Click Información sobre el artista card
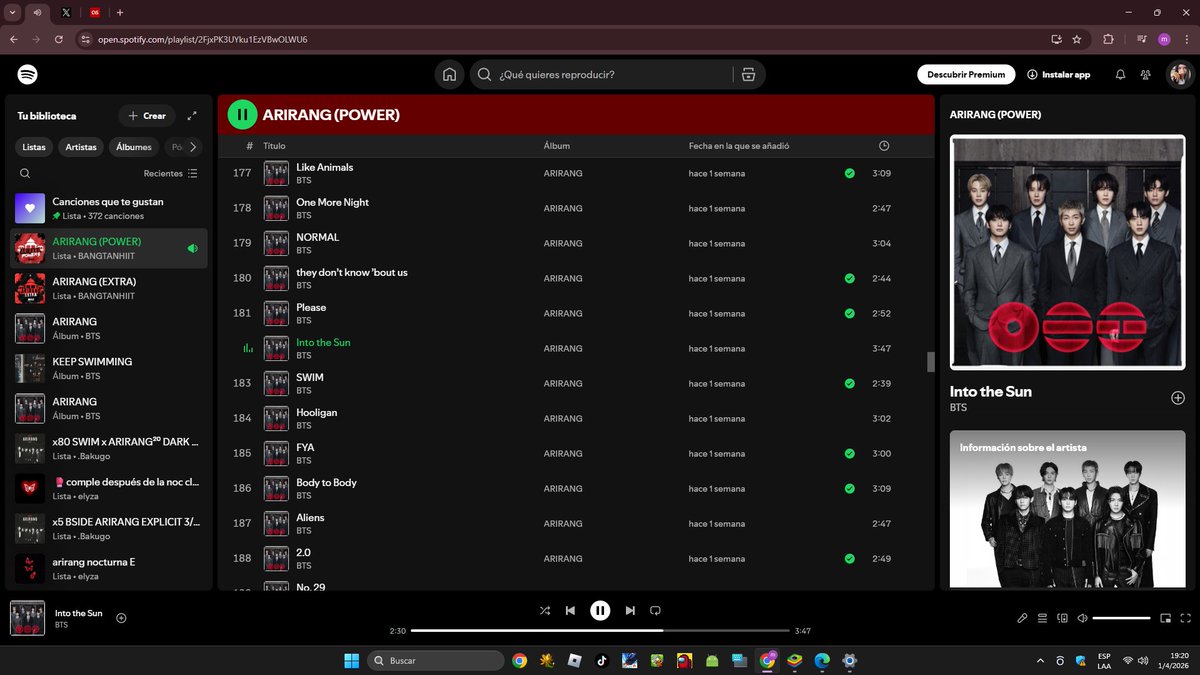This screenshot has width=1200, height=675. [1068, 509]
